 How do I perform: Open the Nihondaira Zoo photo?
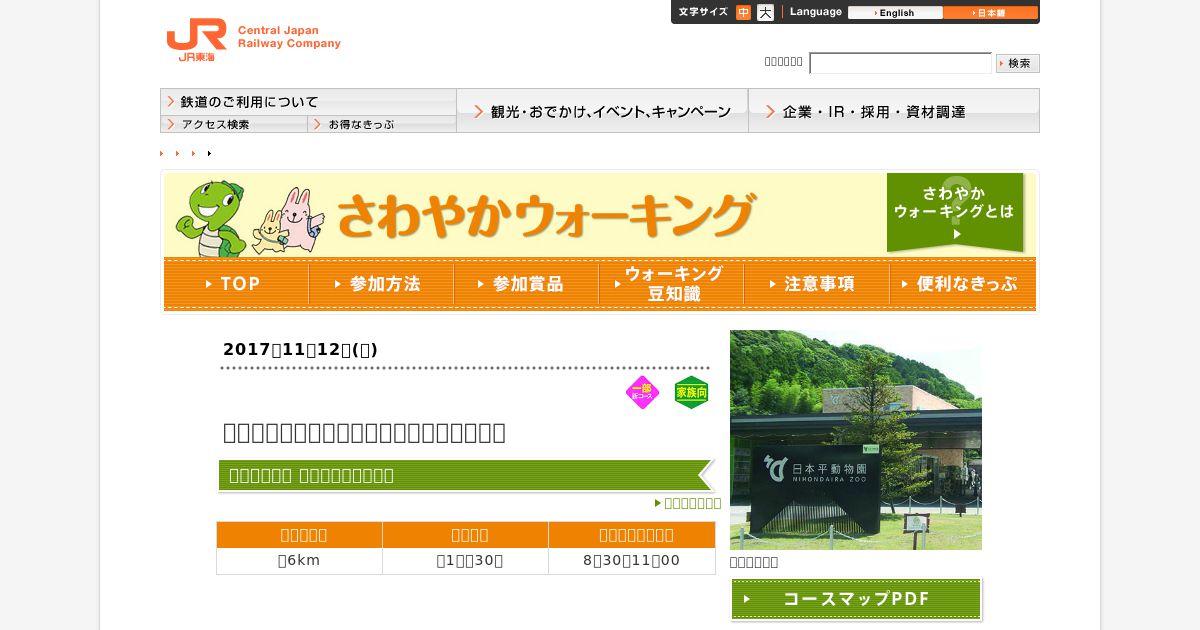pos(856,440)
